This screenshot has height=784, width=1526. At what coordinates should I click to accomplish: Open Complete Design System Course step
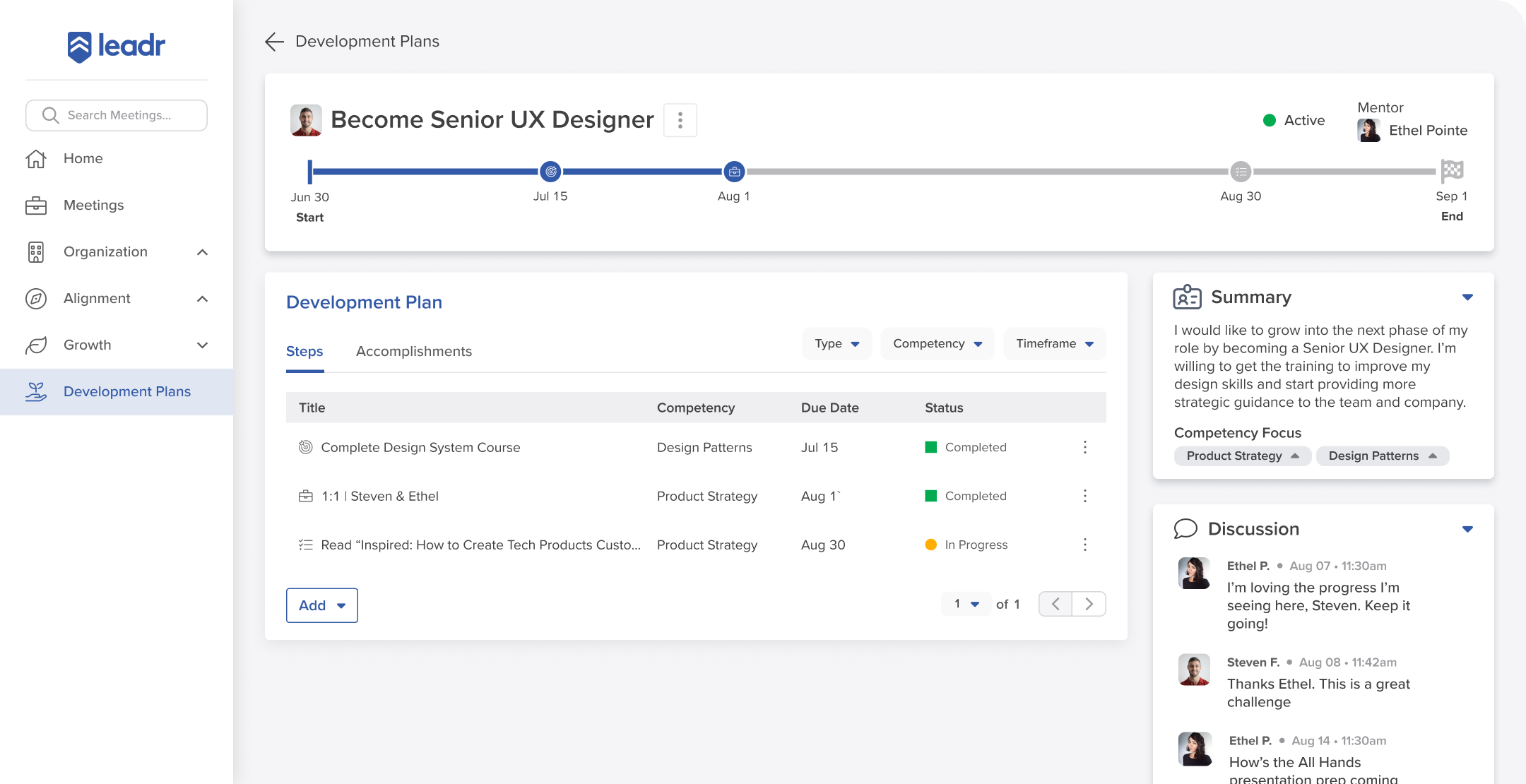[420, 447]
